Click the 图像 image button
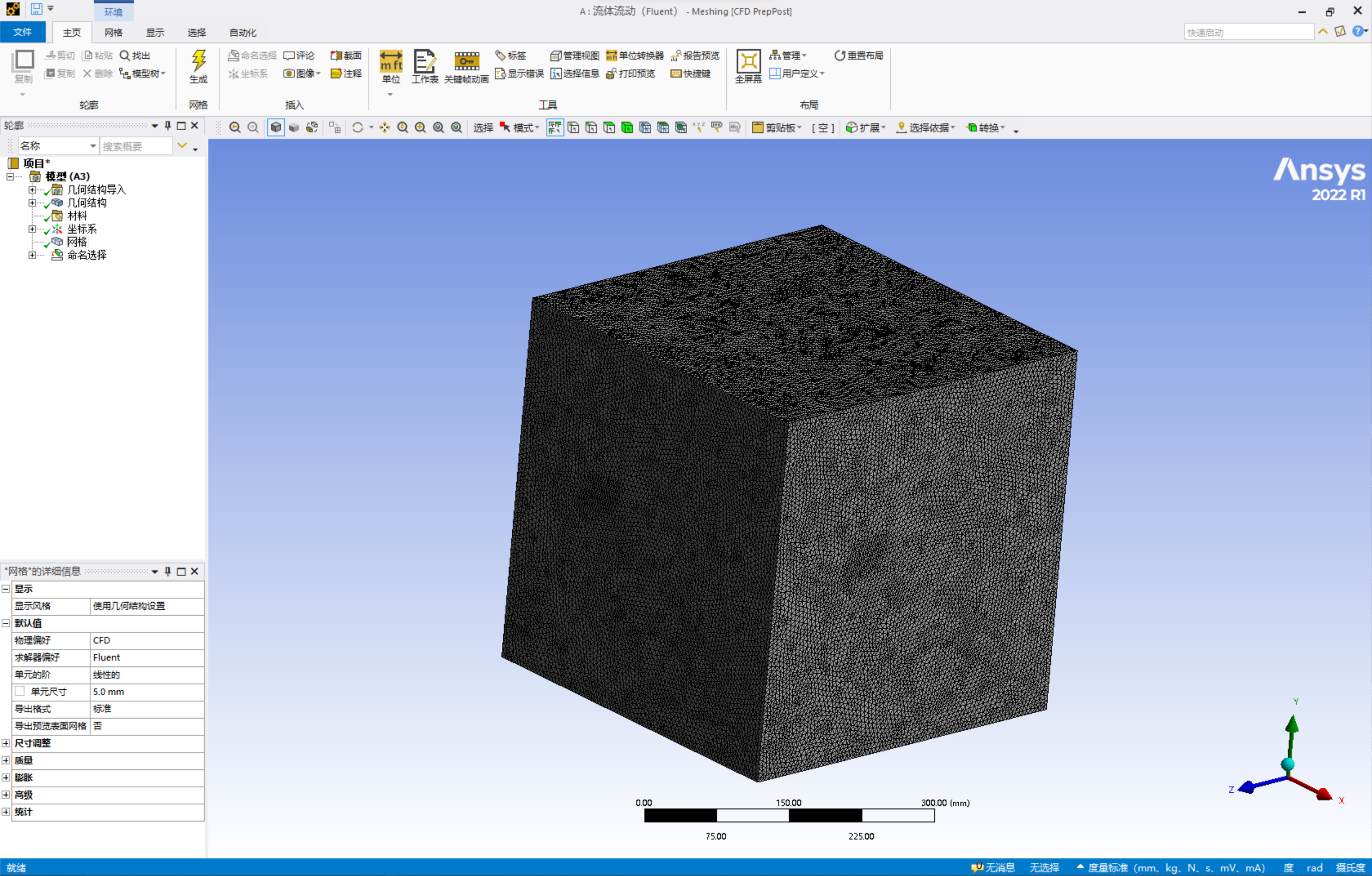 tap(303, 73)
